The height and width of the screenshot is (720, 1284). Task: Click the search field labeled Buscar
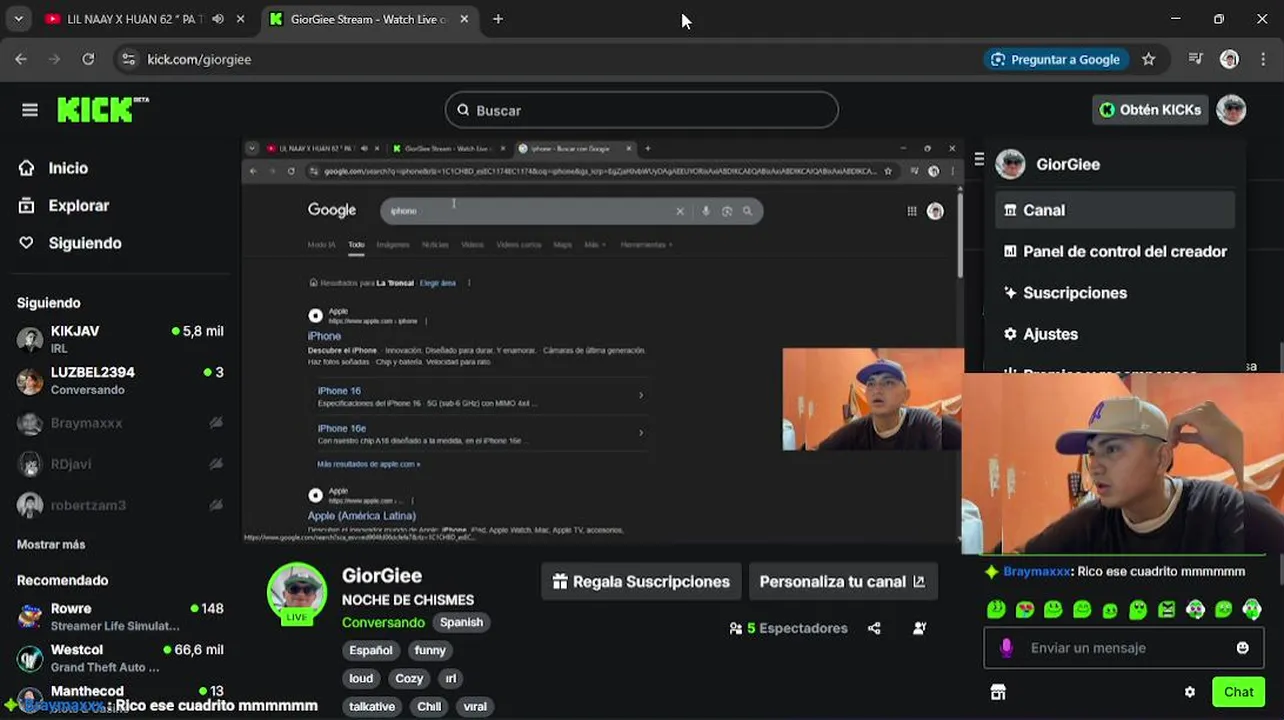[641, 110]
